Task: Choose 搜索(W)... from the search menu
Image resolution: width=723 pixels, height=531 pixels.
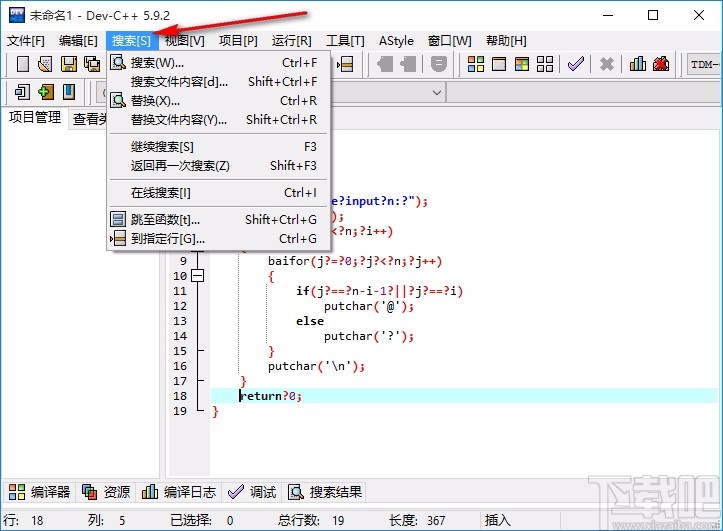Action: point(219,62)
